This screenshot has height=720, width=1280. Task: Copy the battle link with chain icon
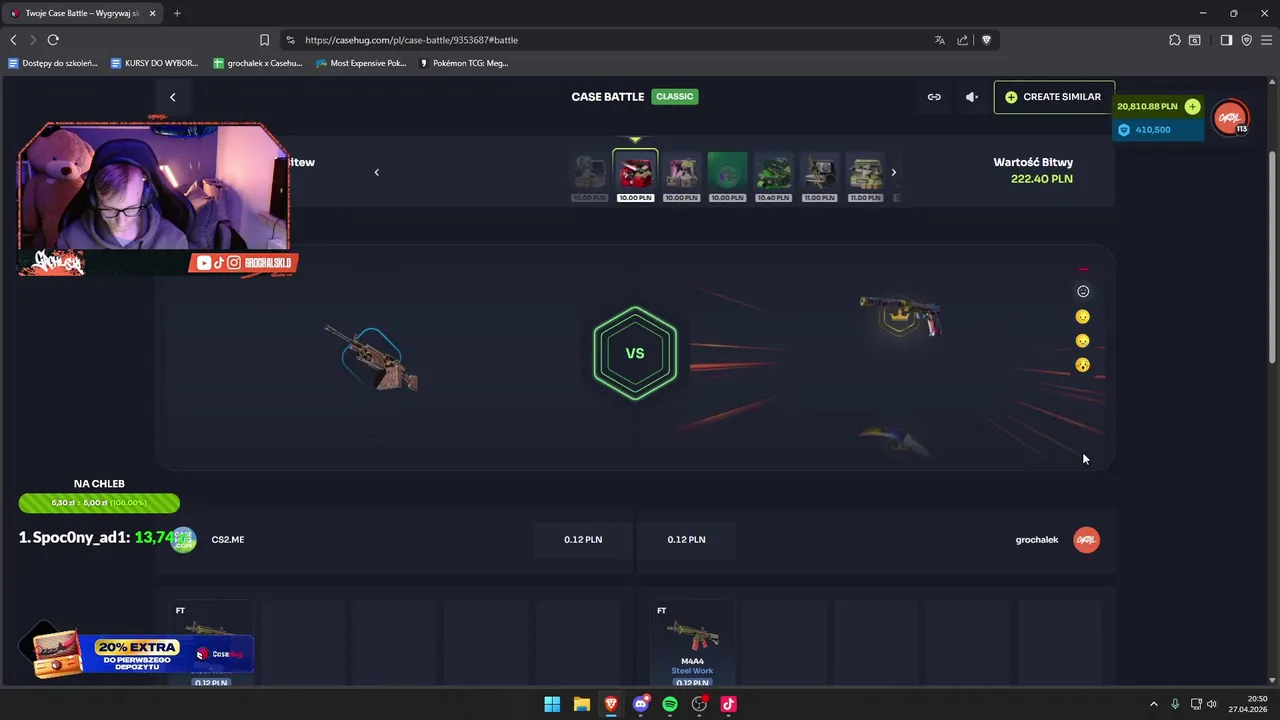tap(934, 97)
